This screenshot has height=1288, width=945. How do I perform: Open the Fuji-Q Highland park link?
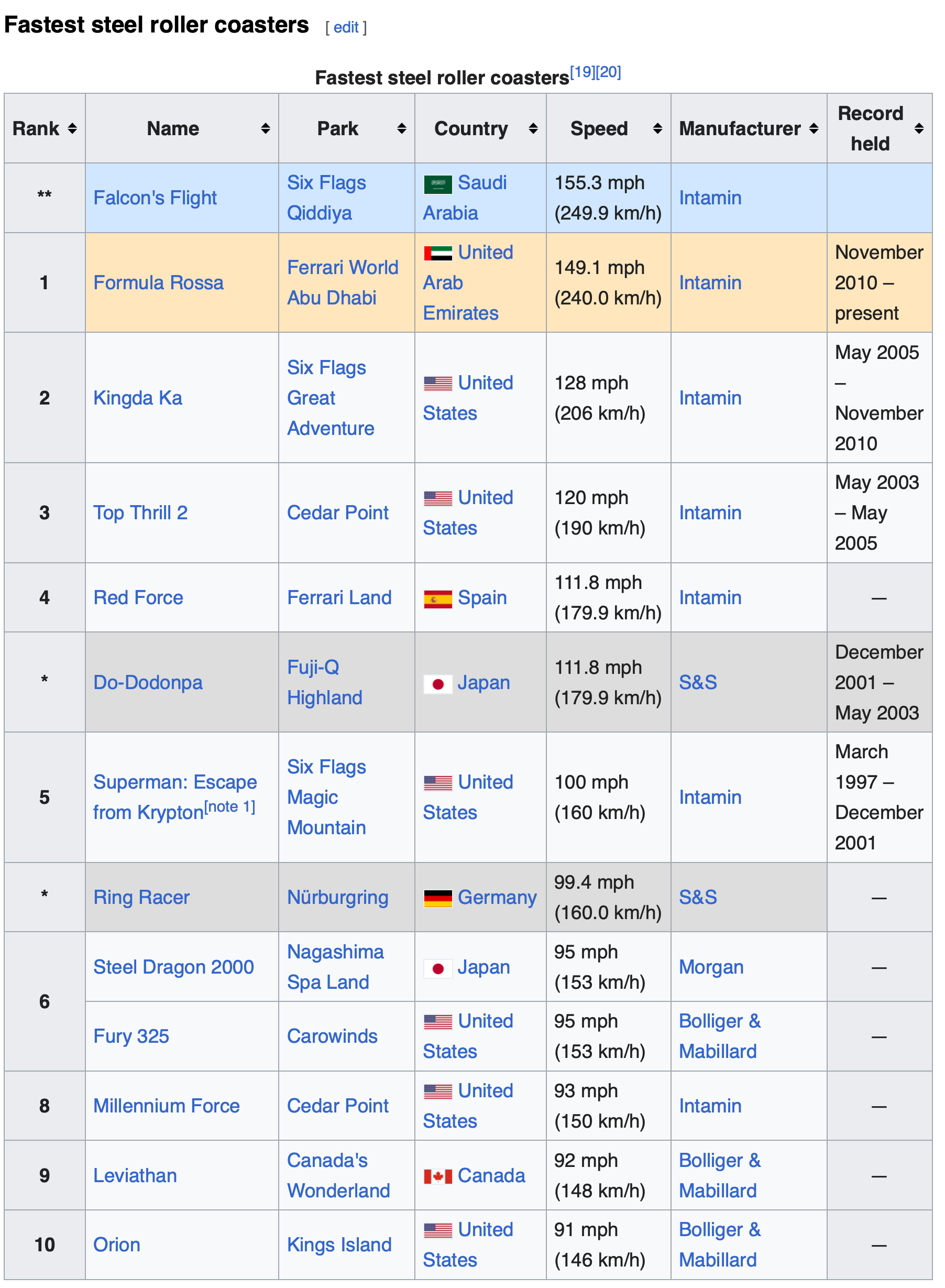[324, 682]
